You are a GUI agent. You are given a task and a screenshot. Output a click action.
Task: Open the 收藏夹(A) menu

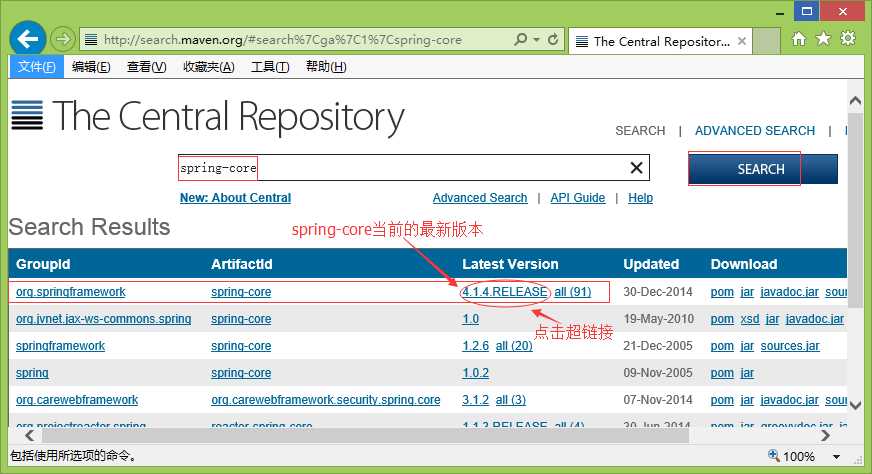click(x=209, y=67)
